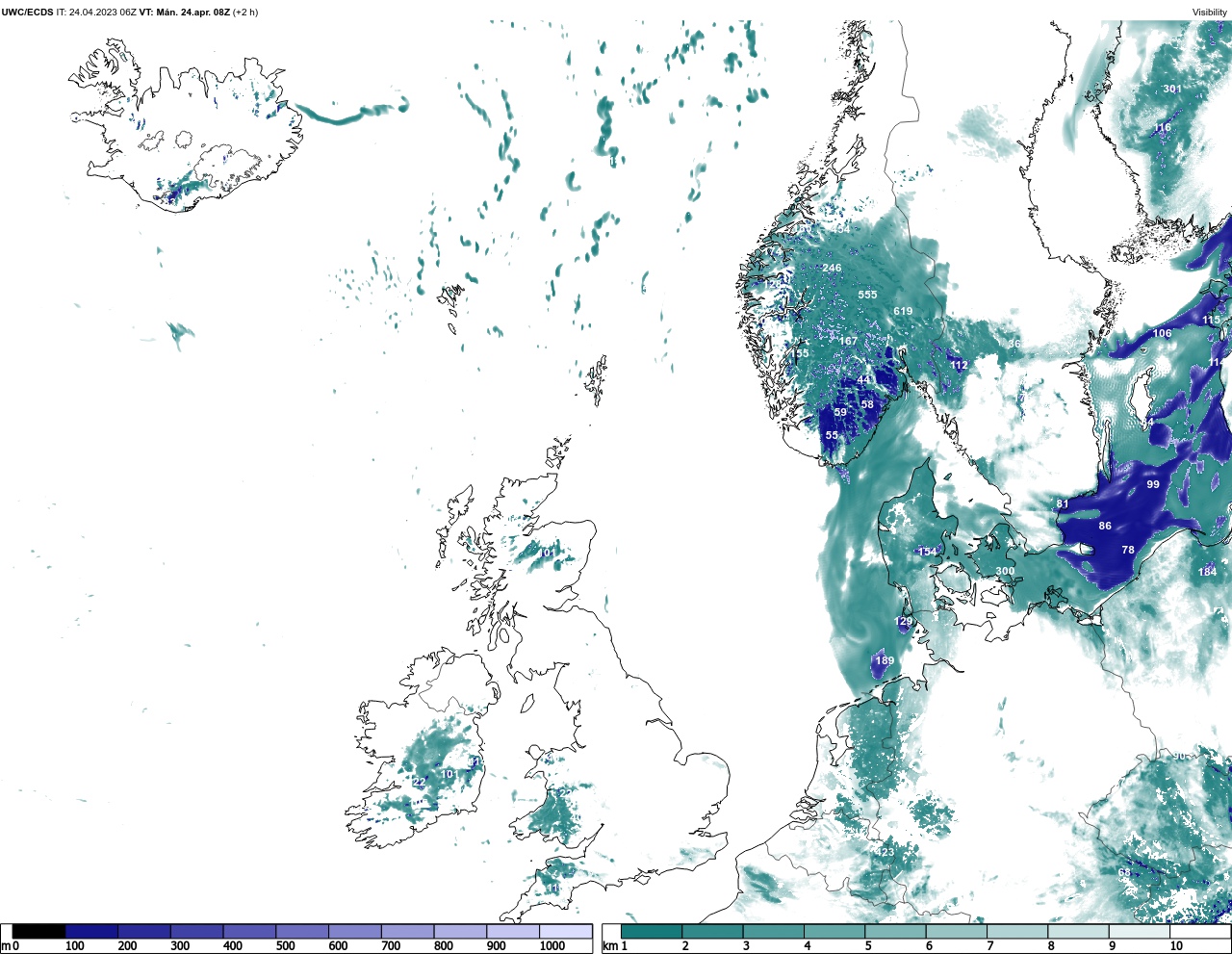Click the 'km' unit label on the legend
1232x954 pixels.
point(610,946)
